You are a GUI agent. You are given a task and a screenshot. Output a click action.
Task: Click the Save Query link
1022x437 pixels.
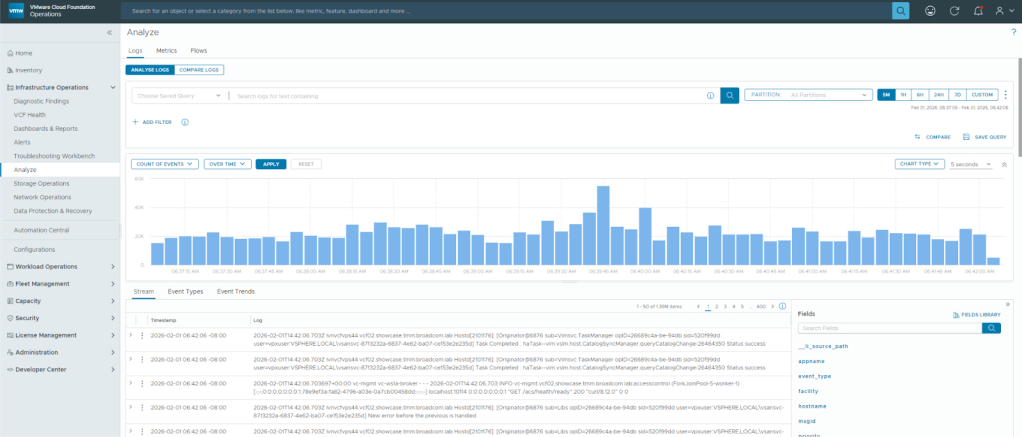coord(984,136)
